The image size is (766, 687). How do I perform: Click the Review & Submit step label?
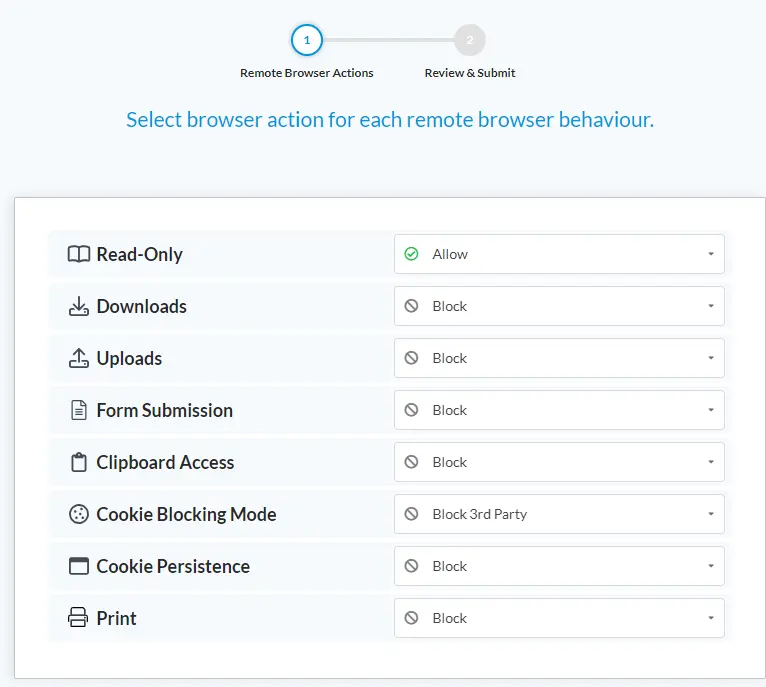click(x=470, y=73)
